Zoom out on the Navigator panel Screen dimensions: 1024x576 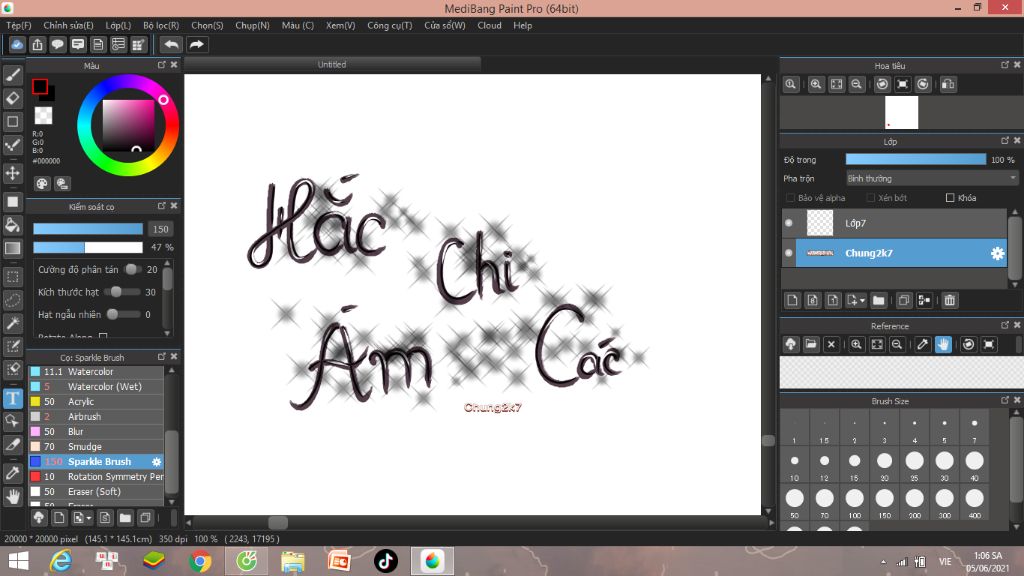click(857, 84)
